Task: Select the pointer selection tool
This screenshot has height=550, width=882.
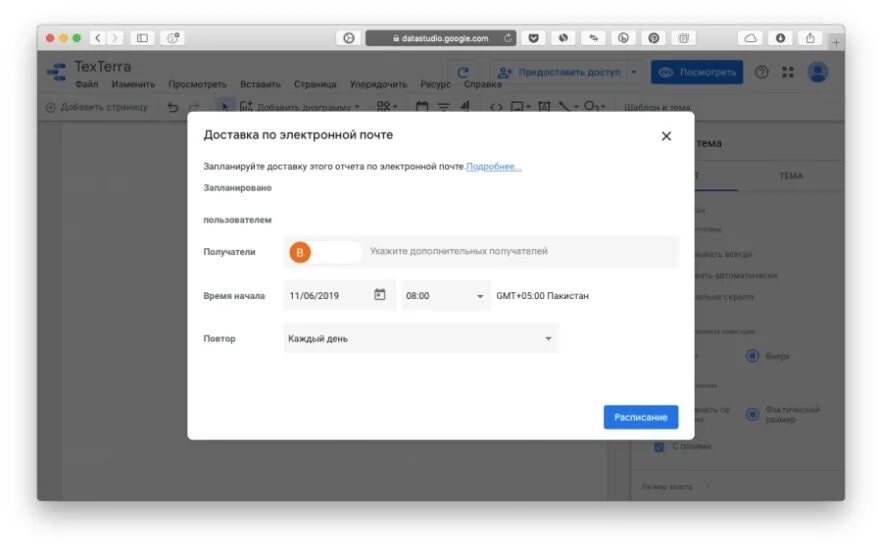Action: (224, 106)
